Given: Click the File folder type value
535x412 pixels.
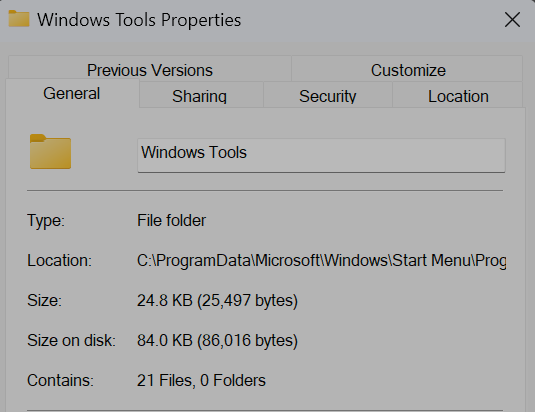Looking at the screenshot, I should click(x=171, y=220).
